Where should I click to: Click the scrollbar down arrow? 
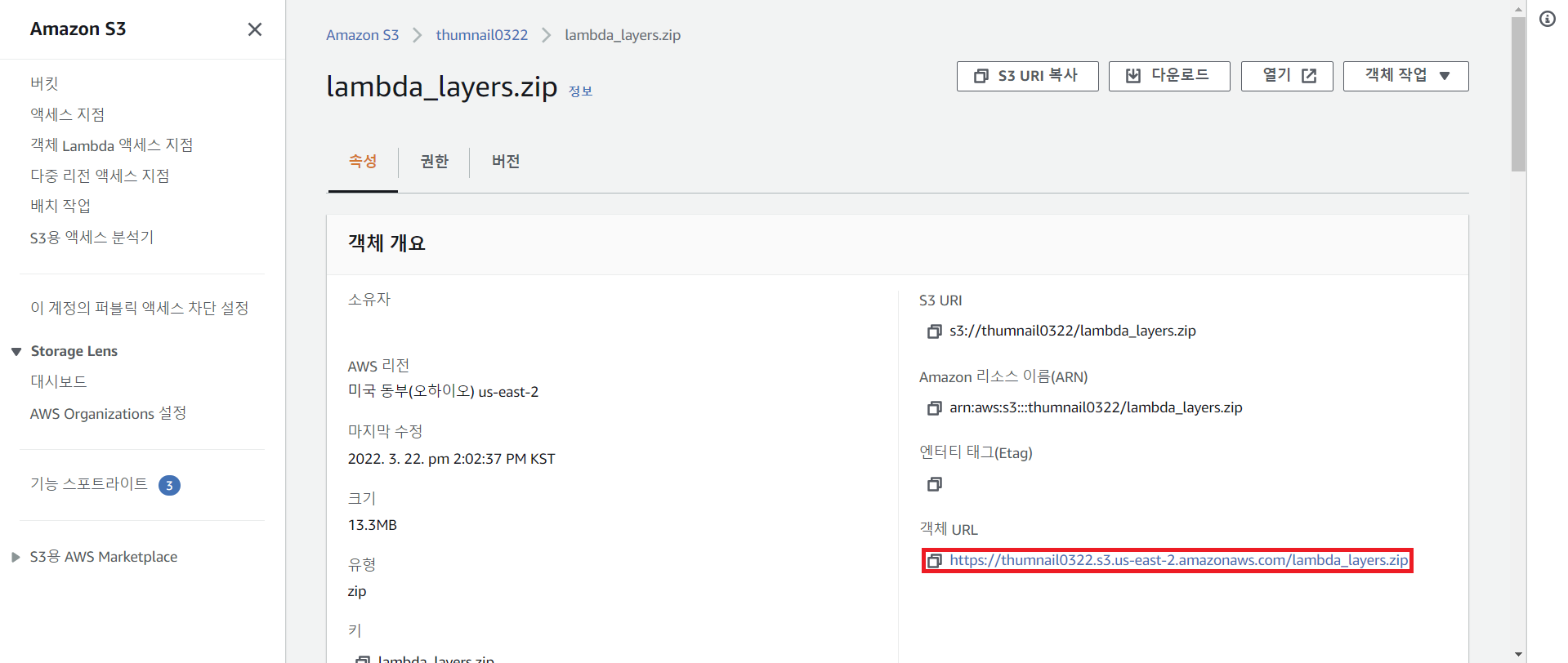pos(1518,655)
